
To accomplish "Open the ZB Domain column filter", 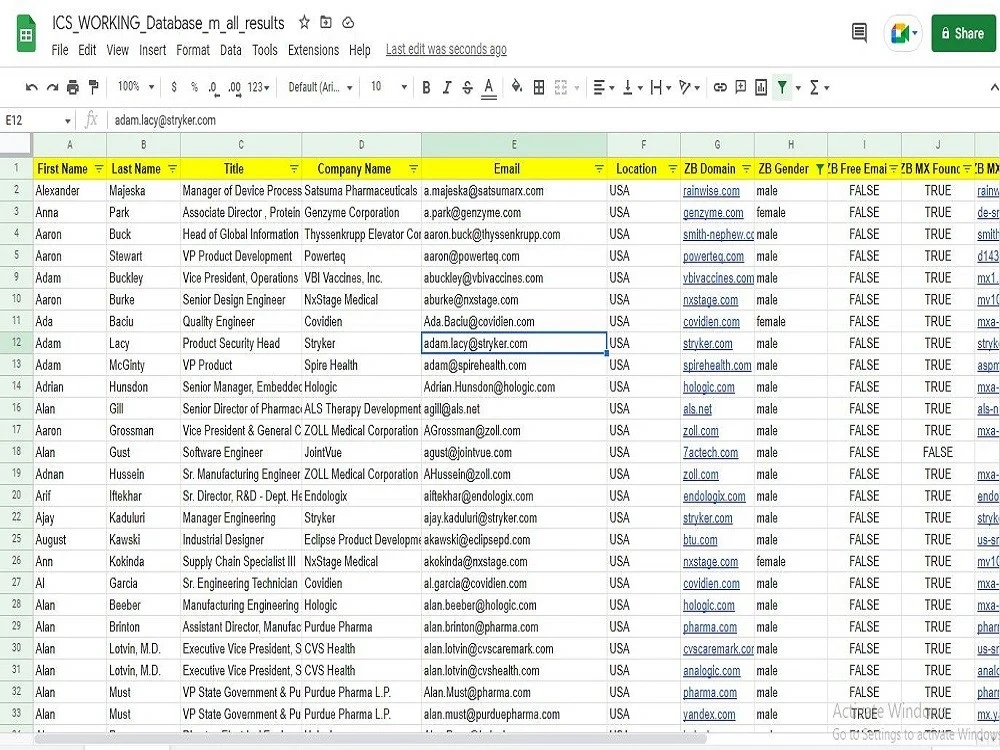I will (746, 169).
